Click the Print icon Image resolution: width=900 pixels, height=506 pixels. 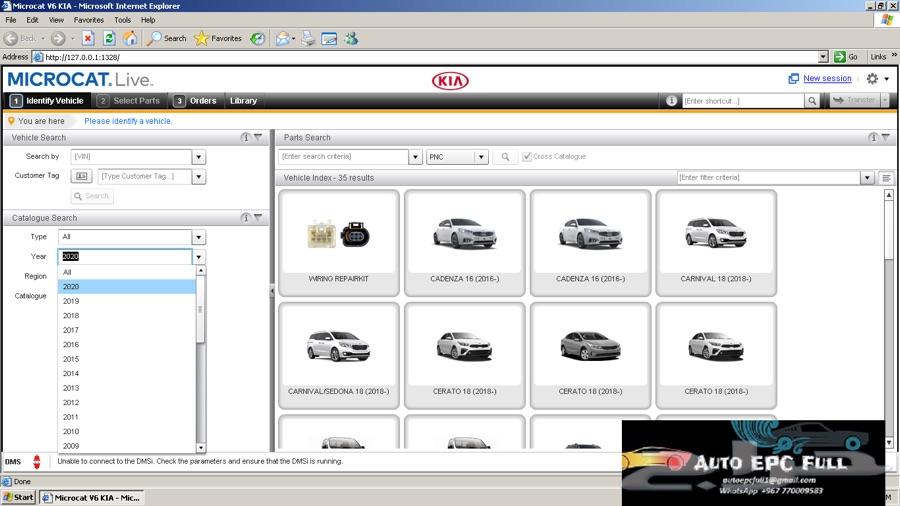308,38
